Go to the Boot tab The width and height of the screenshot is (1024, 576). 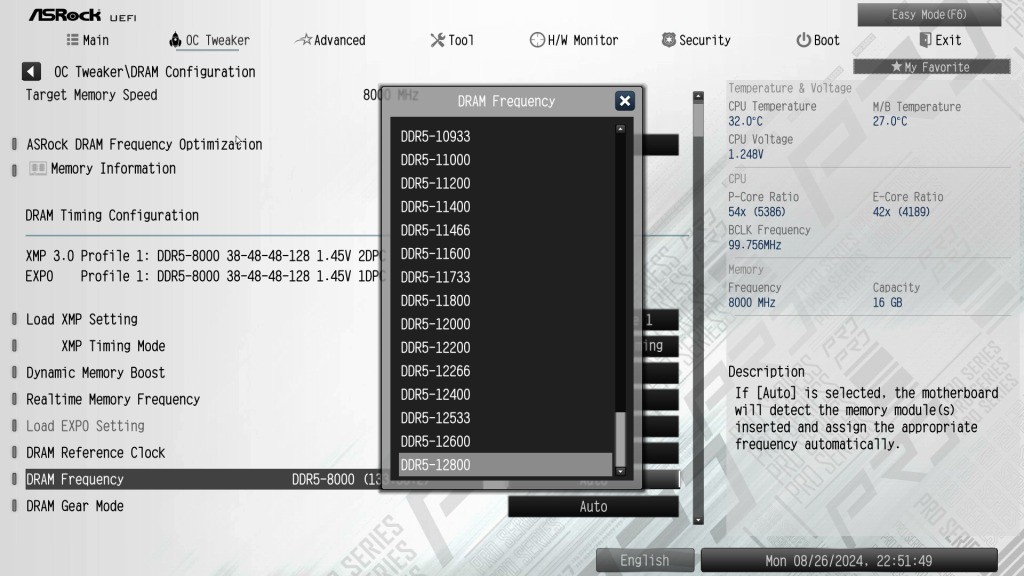pyautogui.click(x=818, y=40)
